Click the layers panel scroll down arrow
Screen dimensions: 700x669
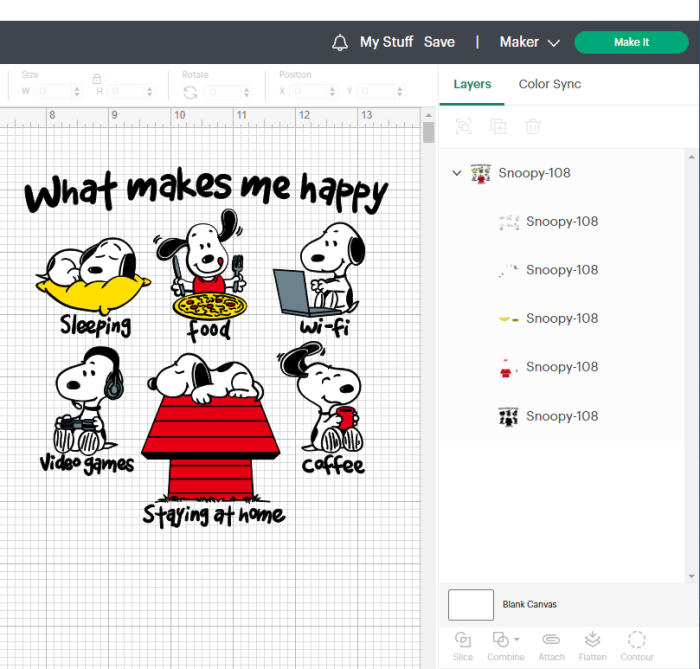click(692, 576)
